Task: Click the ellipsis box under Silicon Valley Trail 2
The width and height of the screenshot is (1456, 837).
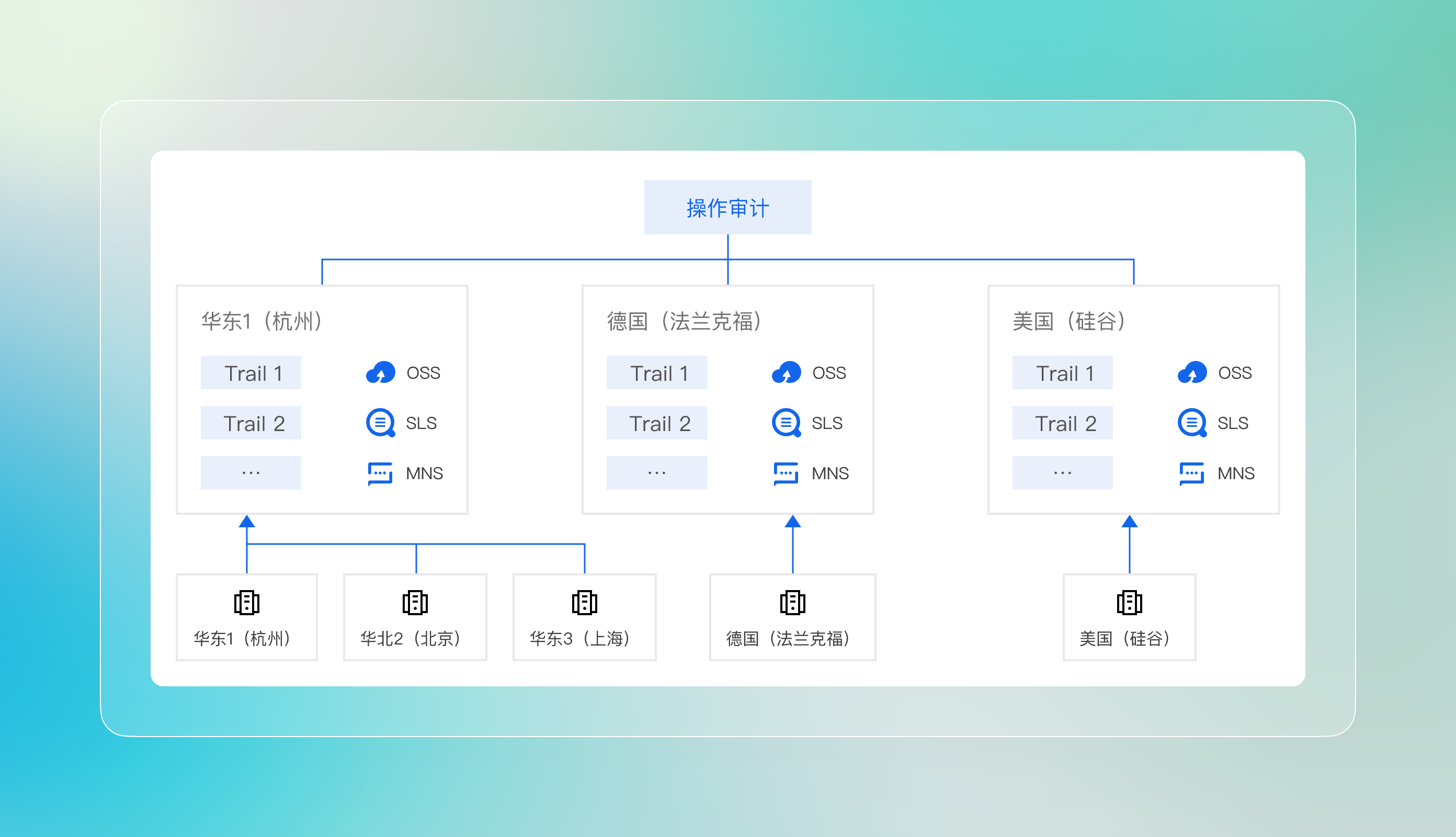Action: coord(1062,473)
